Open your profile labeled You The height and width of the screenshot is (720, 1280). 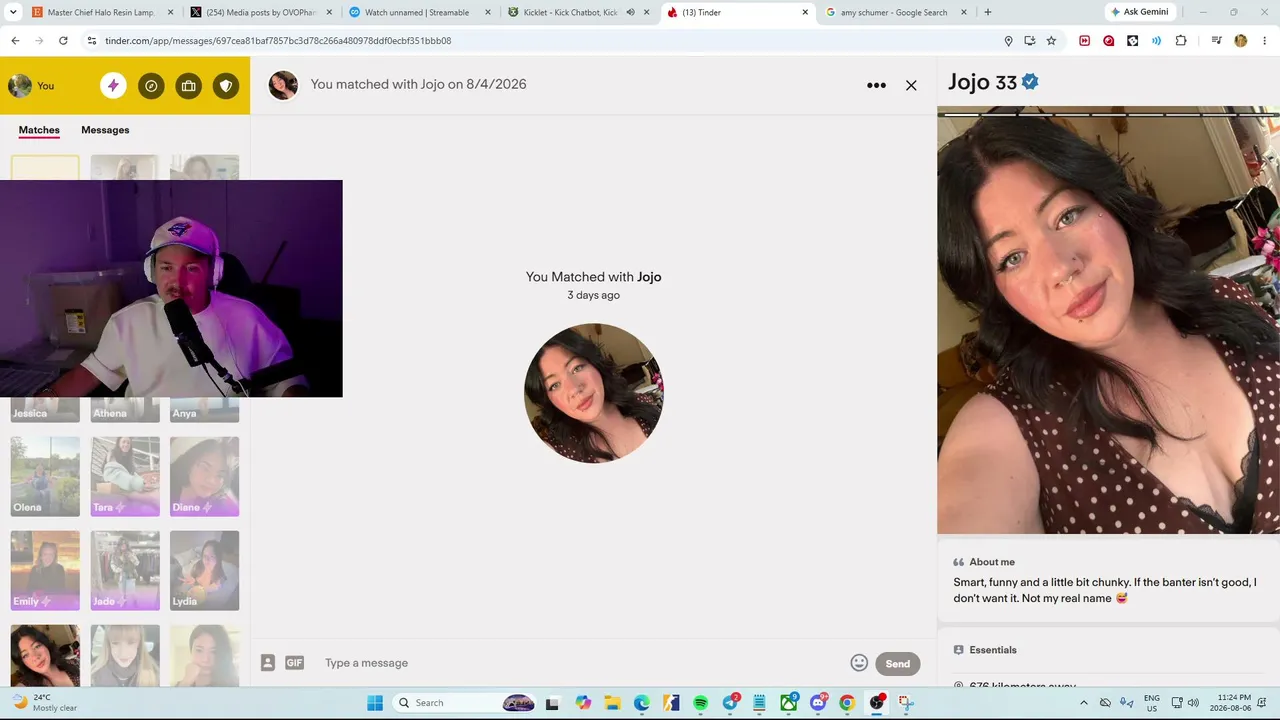tap(32, 86)
